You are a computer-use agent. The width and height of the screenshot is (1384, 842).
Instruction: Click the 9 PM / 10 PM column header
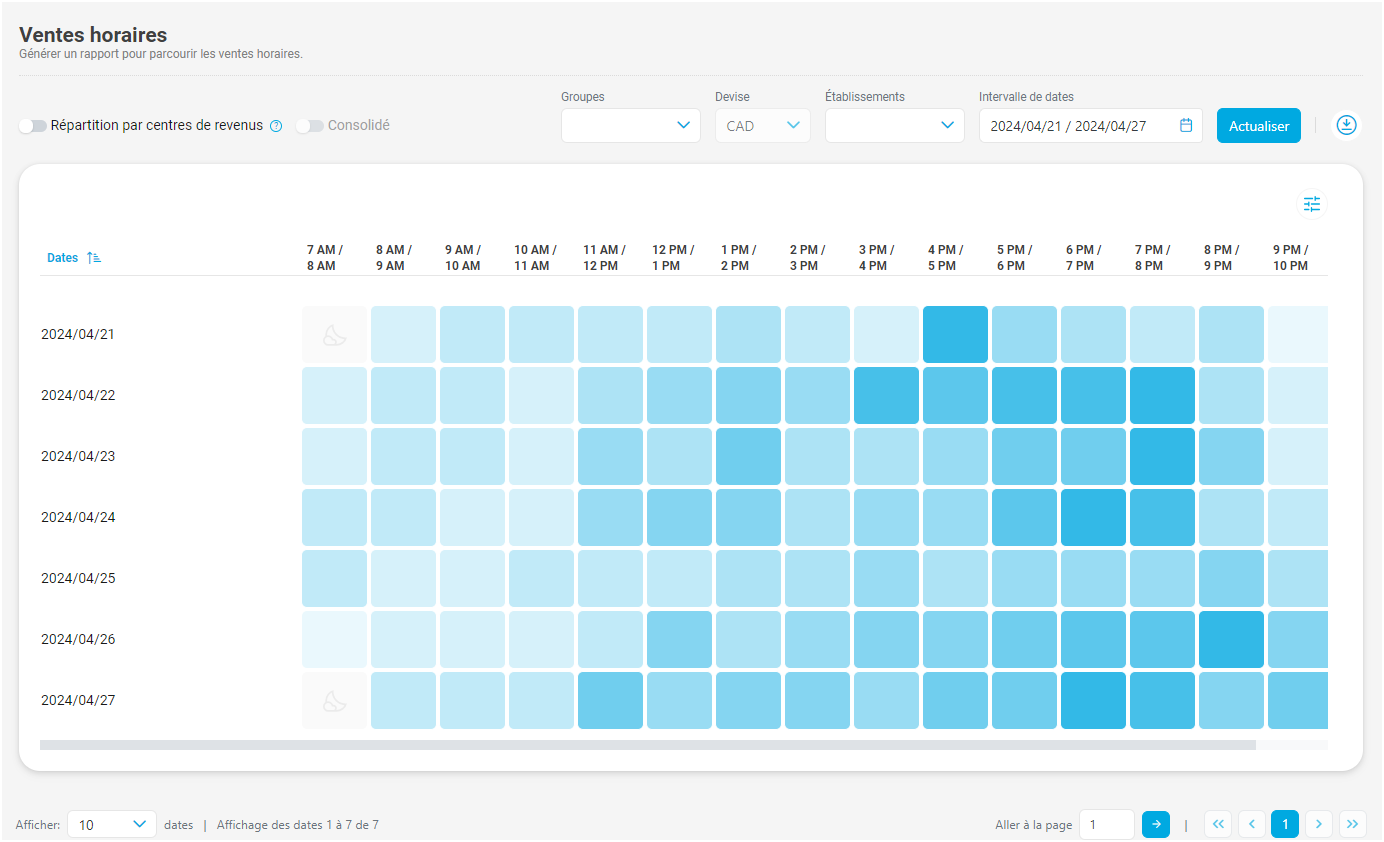point(1291,258)
